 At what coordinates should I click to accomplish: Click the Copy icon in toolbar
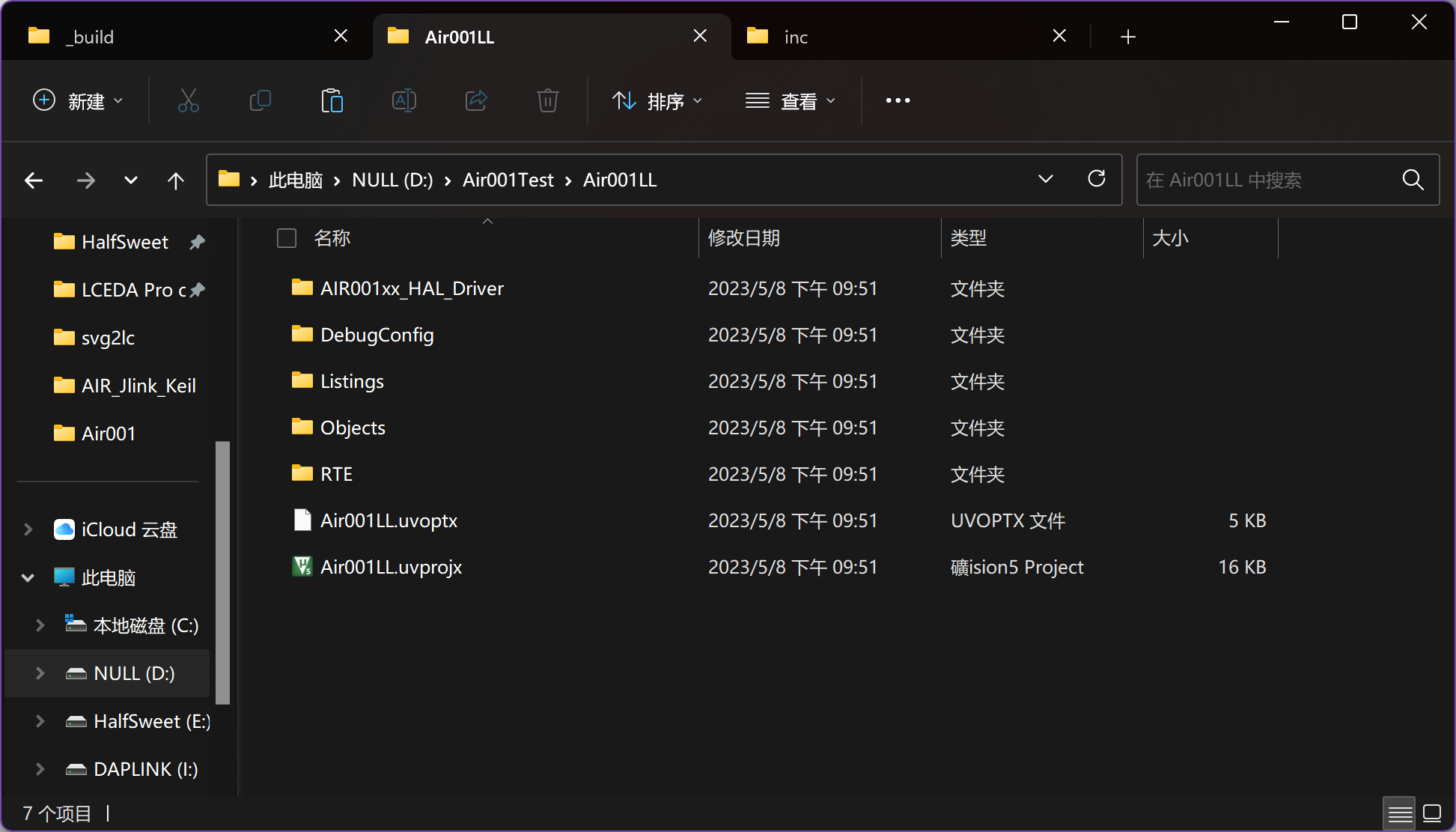pyautogui.click(x=260, y=100)
